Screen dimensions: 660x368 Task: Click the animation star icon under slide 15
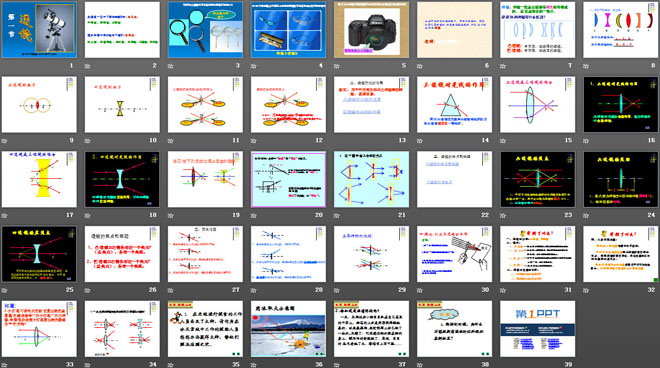pyautogui.click(x=503, y=141)
